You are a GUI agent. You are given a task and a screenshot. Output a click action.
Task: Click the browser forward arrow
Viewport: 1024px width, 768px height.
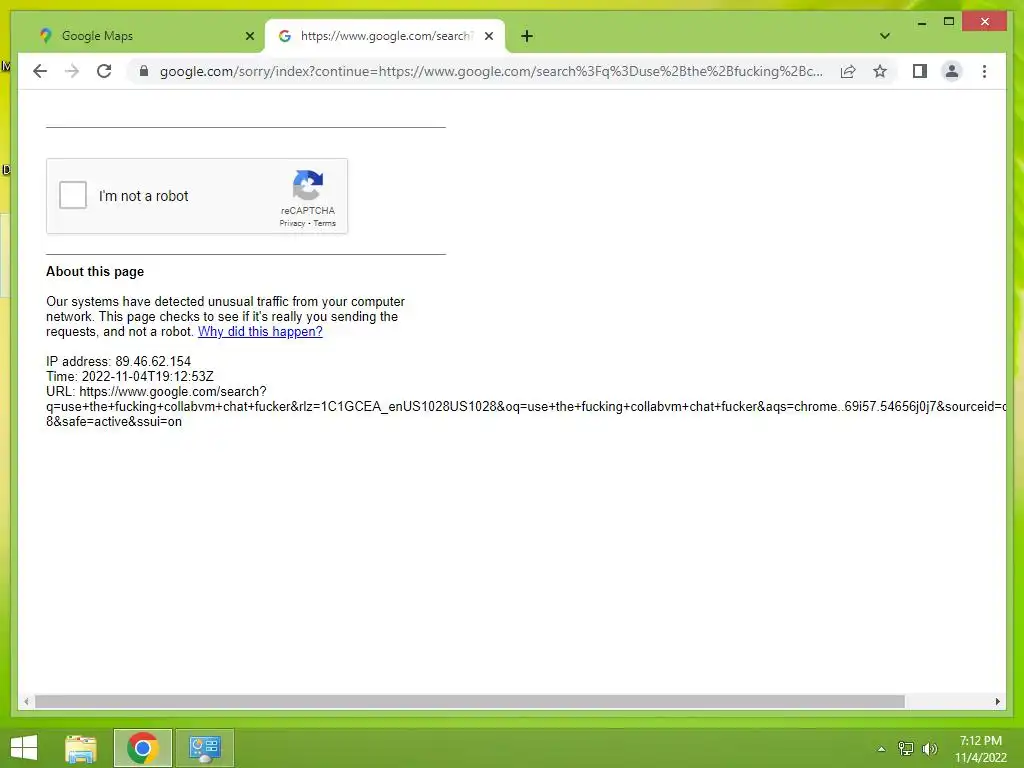(72, 71)
